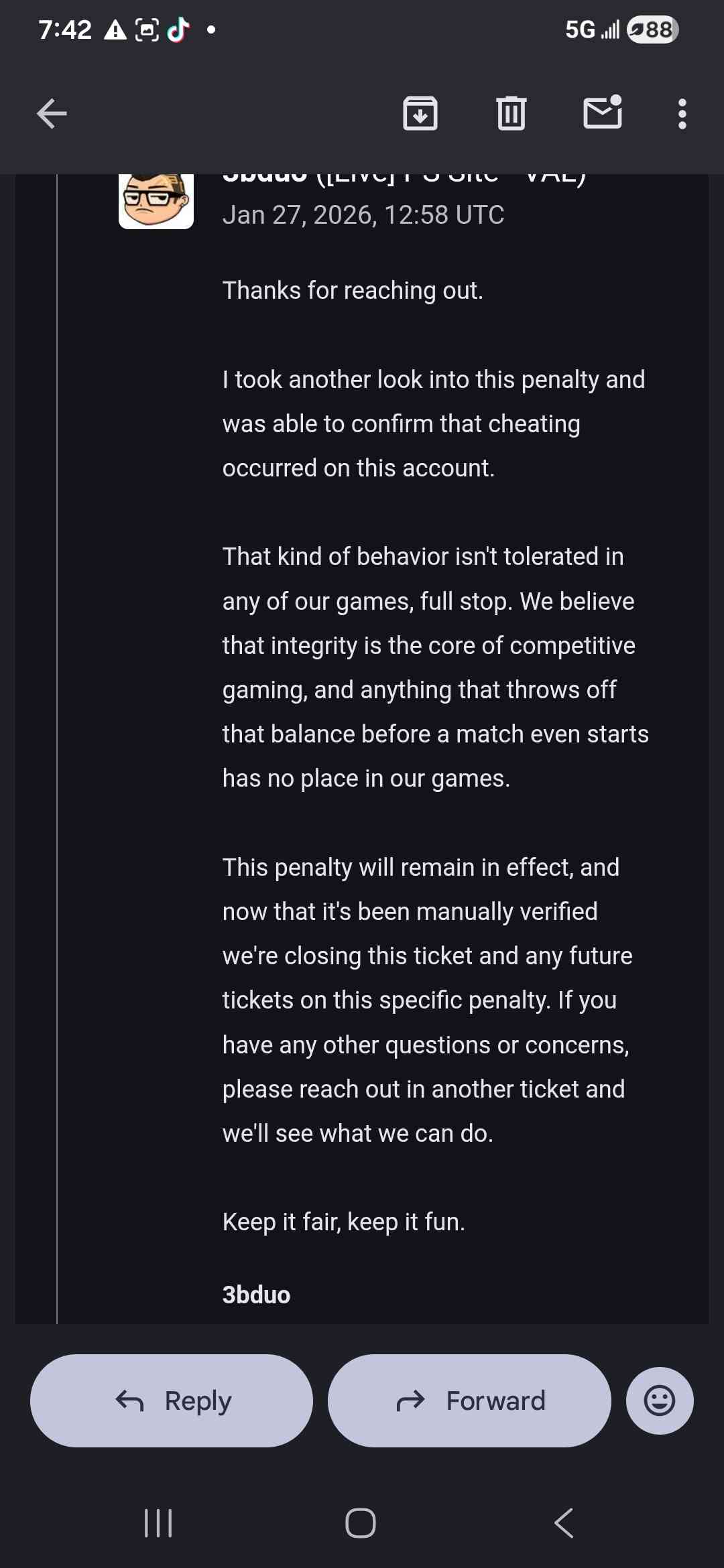This screenshot has width=724, height=1568.
Task: Mark the email as unread
Action: [x=603, y=112]
